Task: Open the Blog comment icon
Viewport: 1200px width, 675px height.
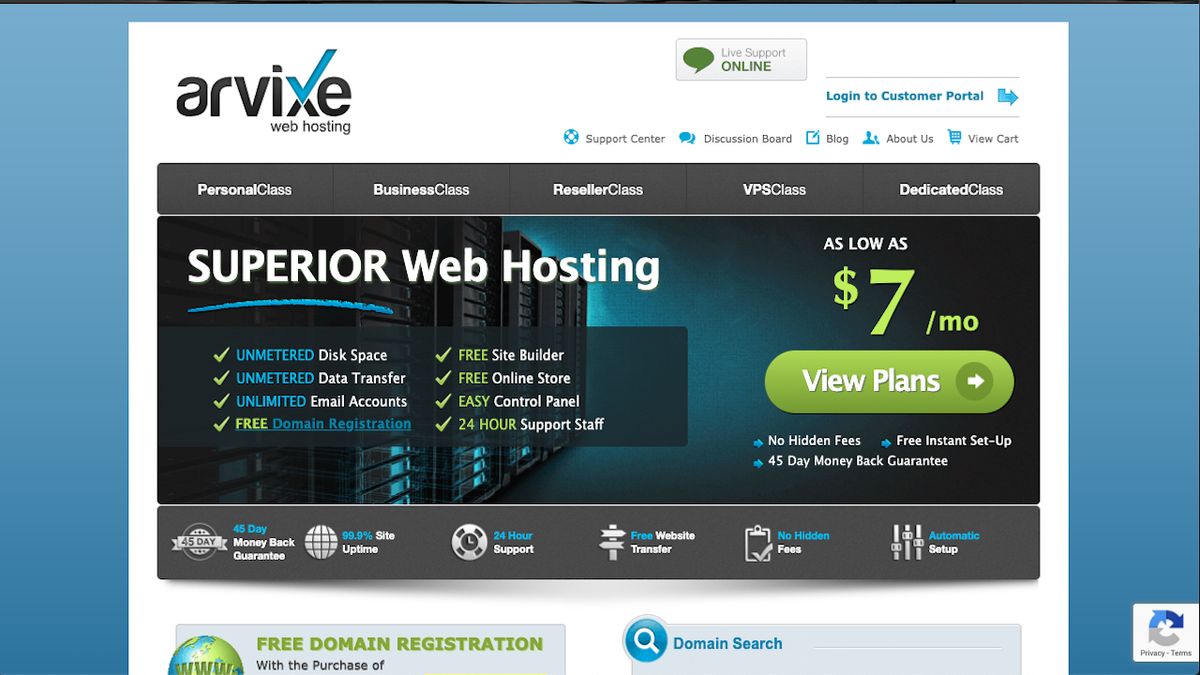Action: [814, 138]
